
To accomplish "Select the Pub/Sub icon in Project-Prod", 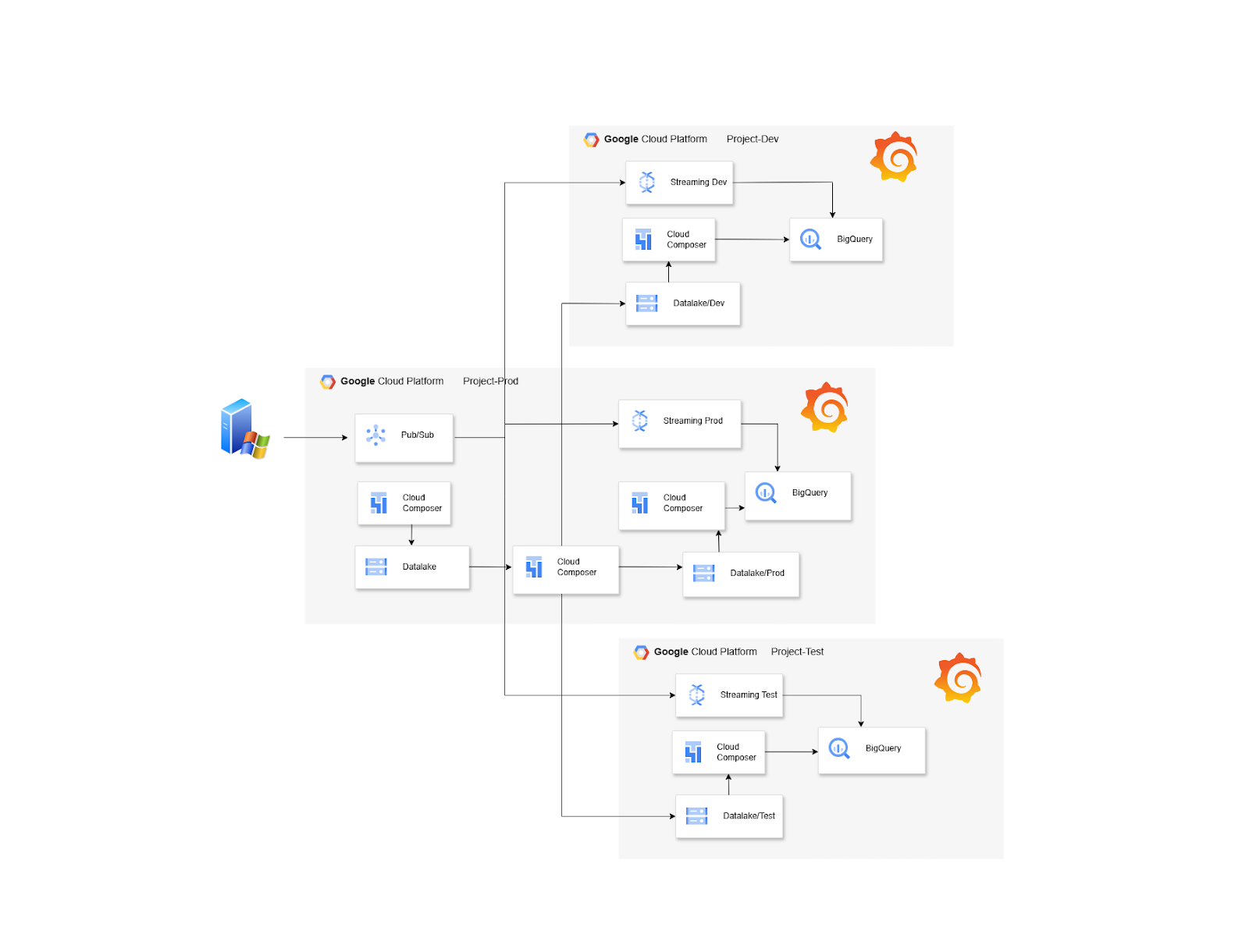I will point(377,436).
